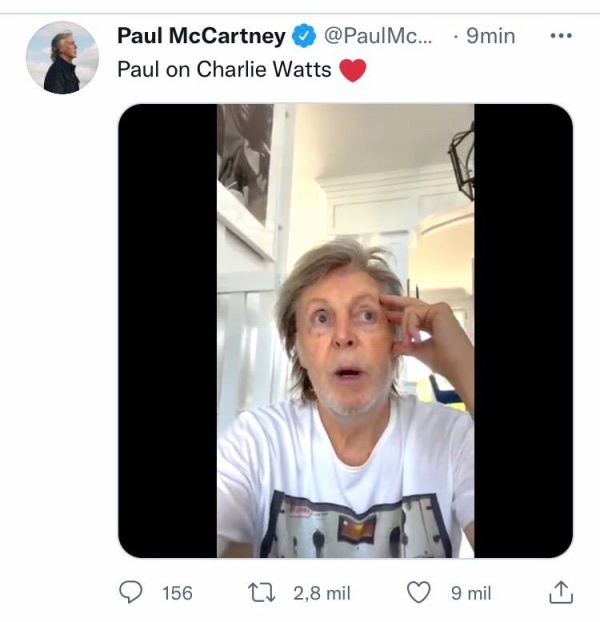
Task: Click the right black bar of the video
Action: coord(523,330)
